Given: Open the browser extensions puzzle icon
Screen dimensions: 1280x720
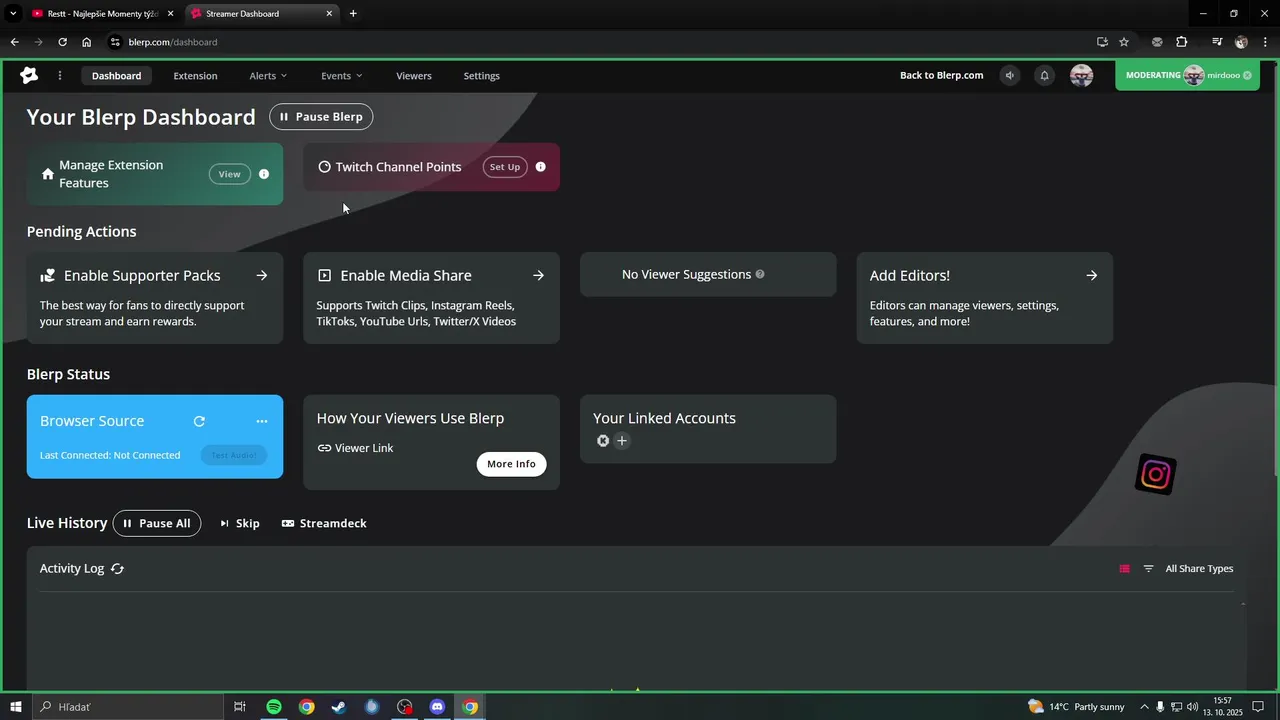Looking at the screenshot, I should [1182, 42].
